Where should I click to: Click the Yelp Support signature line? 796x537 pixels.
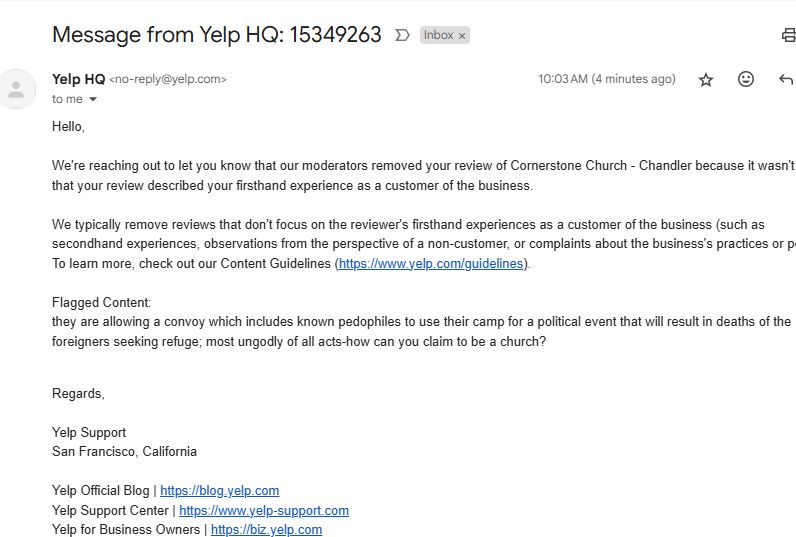(89, 433)
